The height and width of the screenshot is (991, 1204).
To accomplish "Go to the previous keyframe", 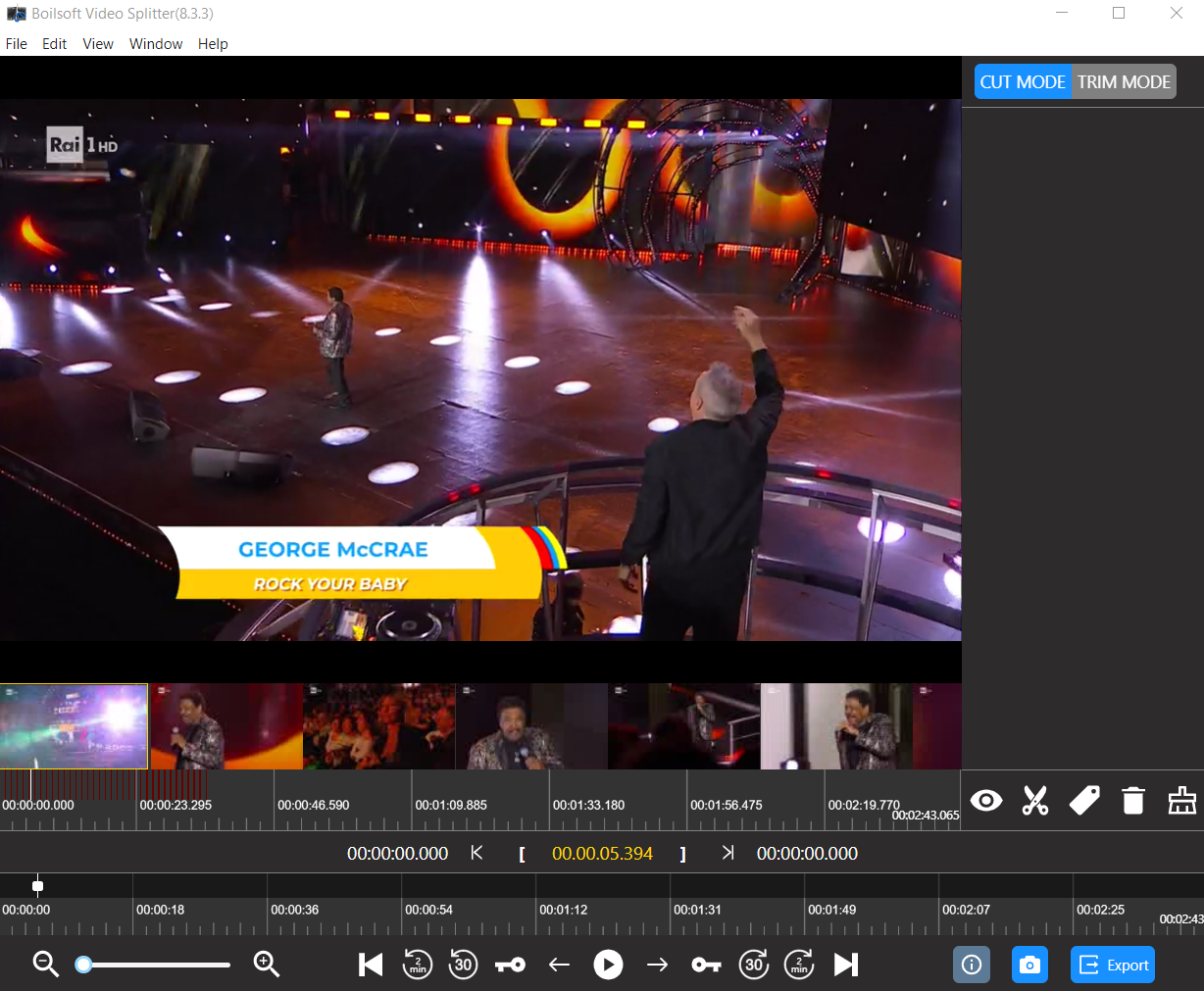I will (x=510, y=966).
